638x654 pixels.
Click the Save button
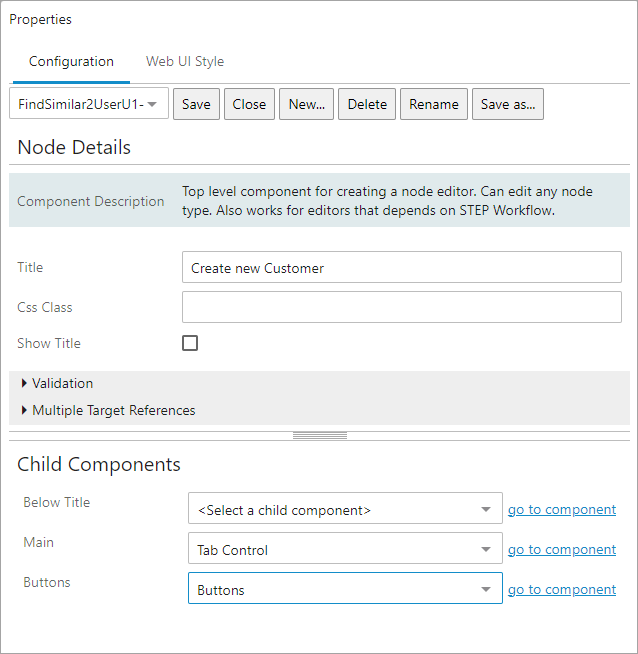196,104
